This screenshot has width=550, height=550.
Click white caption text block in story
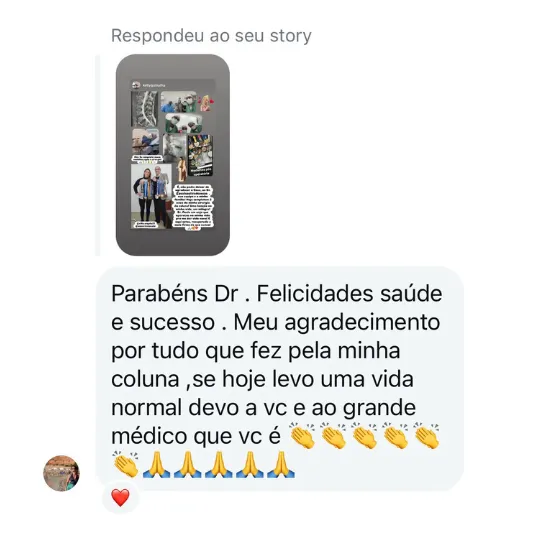(193, 207)
